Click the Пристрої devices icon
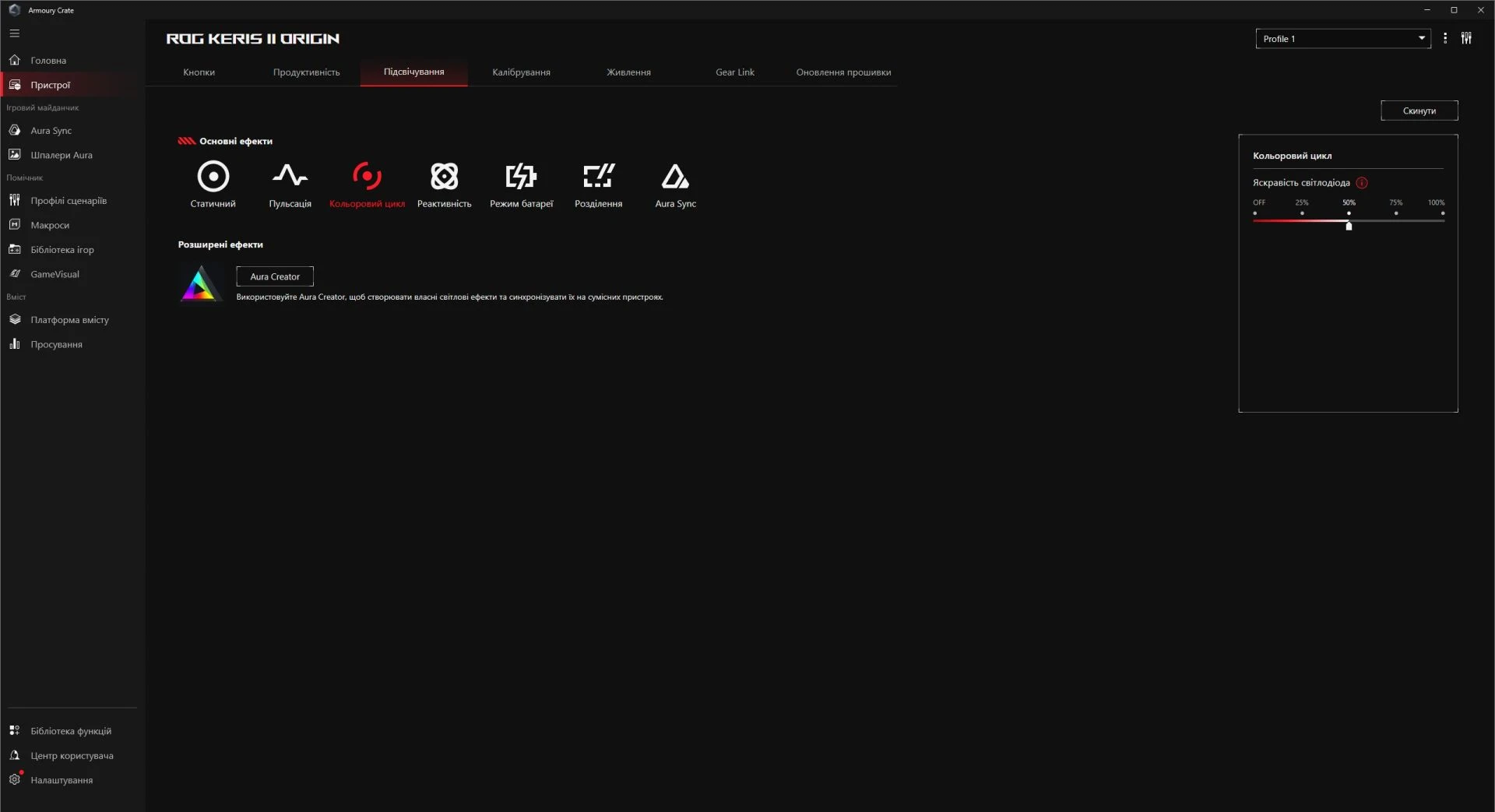The height and width of the screenshot is (812, 1495). tap(15, 84)
